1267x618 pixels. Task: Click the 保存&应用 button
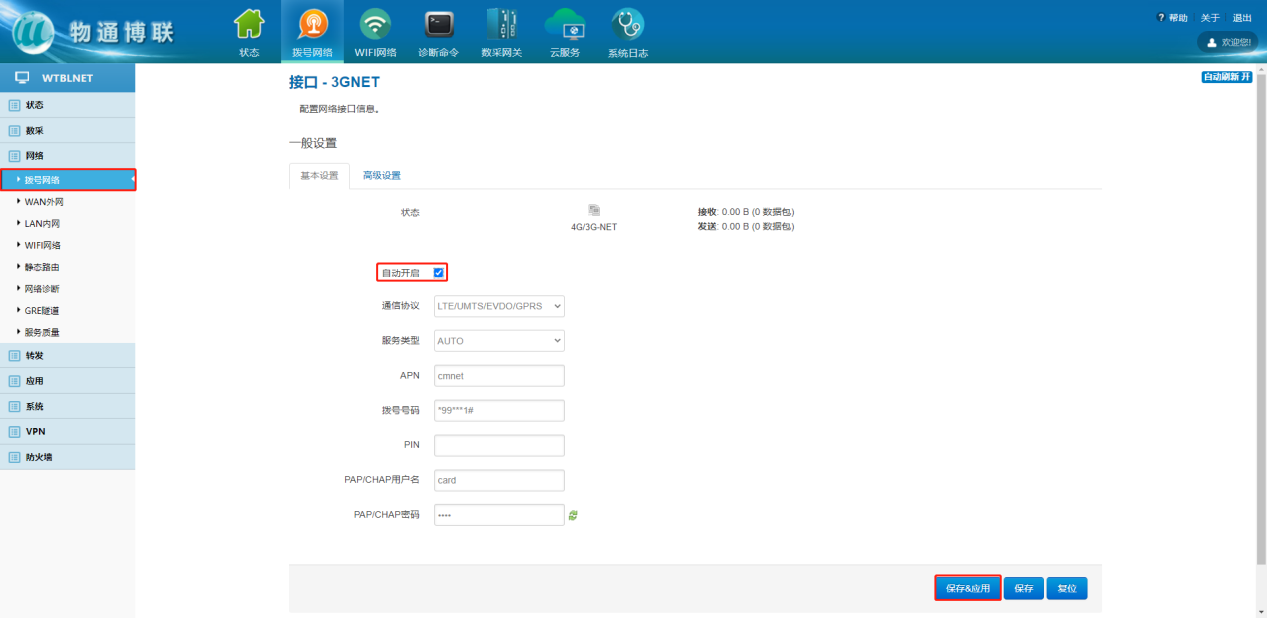(x=967, y=589)
